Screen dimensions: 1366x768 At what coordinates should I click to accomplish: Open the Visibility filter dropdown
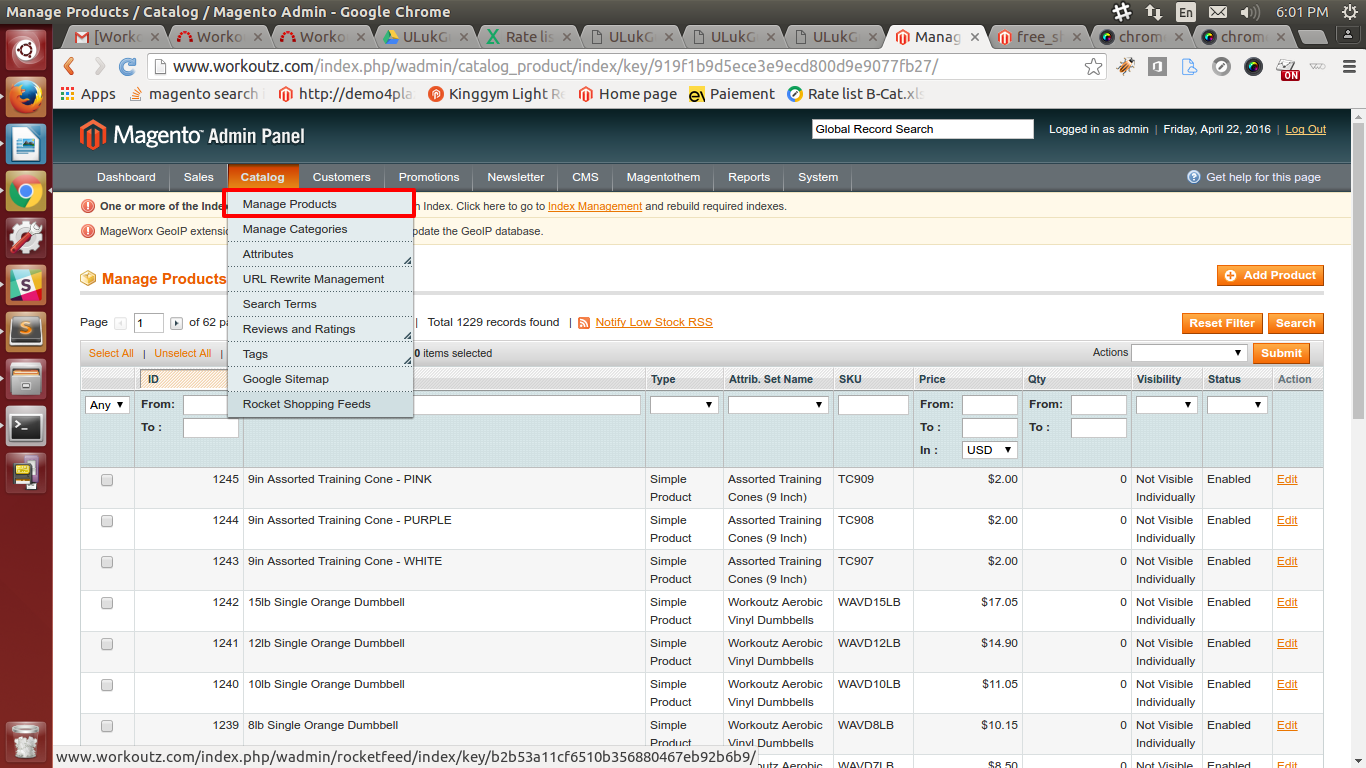point(1167,405)
